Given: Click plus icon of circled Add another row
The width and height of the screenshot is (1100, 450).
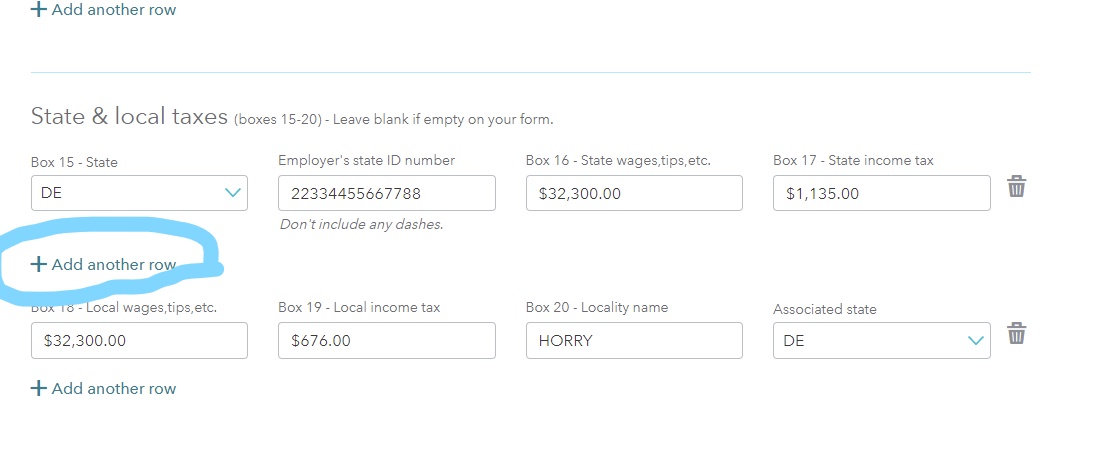Looking at the screenshot, I should click(x=39, y=264).
